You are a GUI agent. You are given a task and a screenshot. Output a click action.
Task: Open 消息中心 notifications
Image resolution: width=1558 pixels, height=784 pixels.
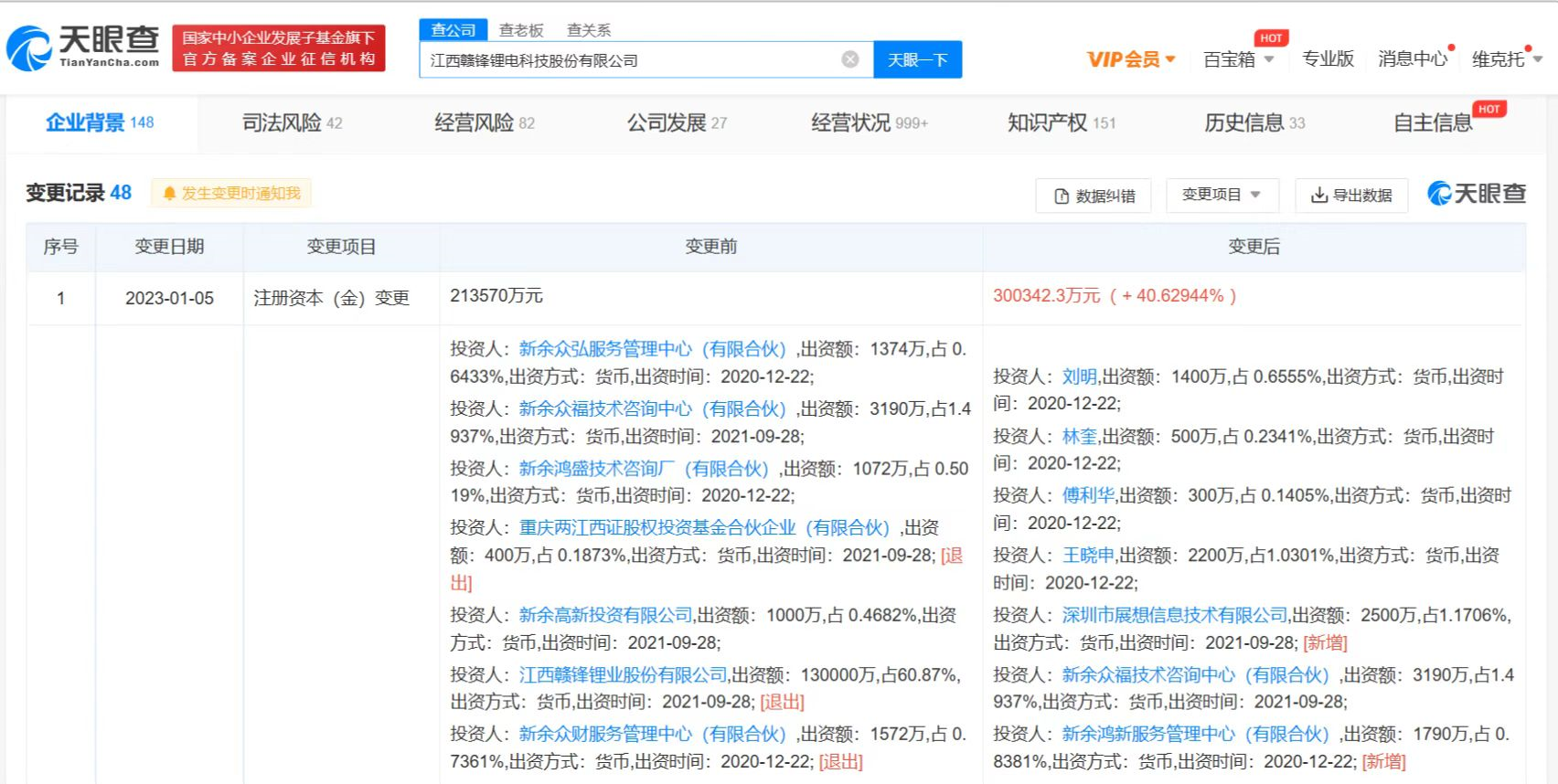[1412, 59]
